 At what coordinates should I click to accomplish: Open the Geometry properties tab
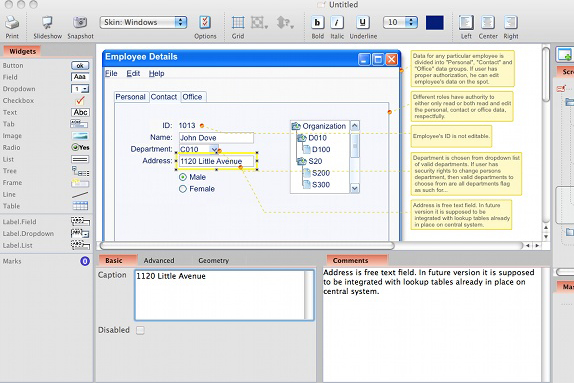tap(213, 260)
